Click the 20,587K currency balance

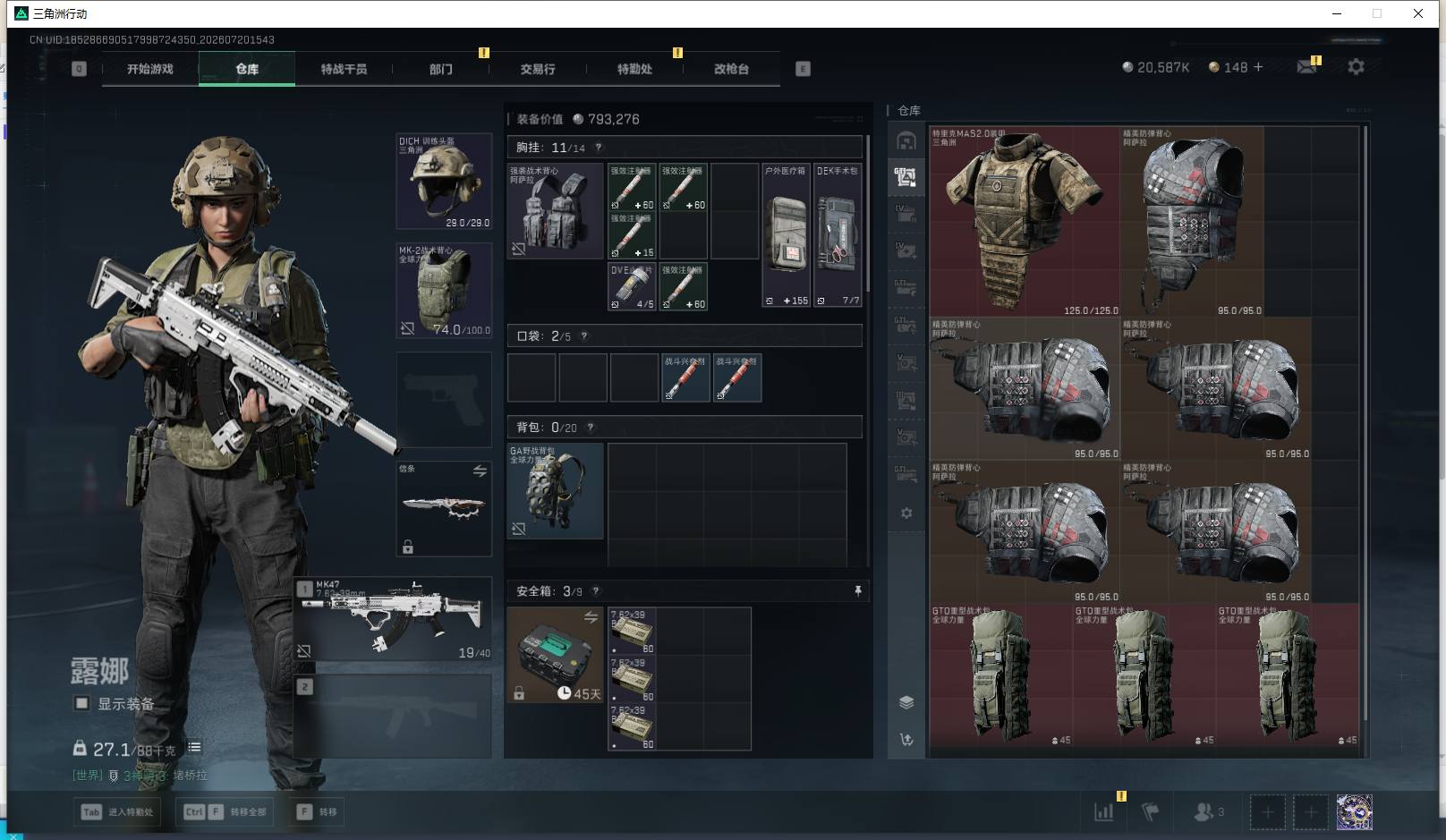[1155, 67]
